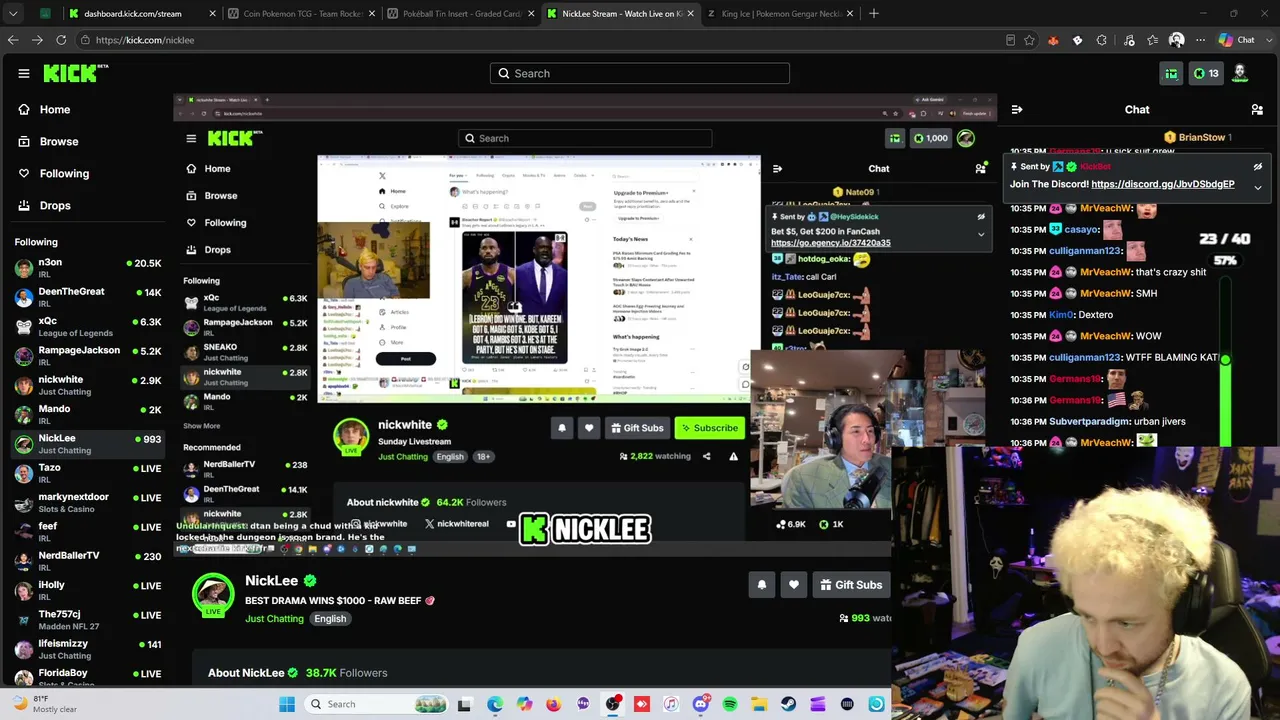Toggle notifications bell for NickLee
Image resolution: width=1280 pixels, height=720 pixels.
pos(761,585)
